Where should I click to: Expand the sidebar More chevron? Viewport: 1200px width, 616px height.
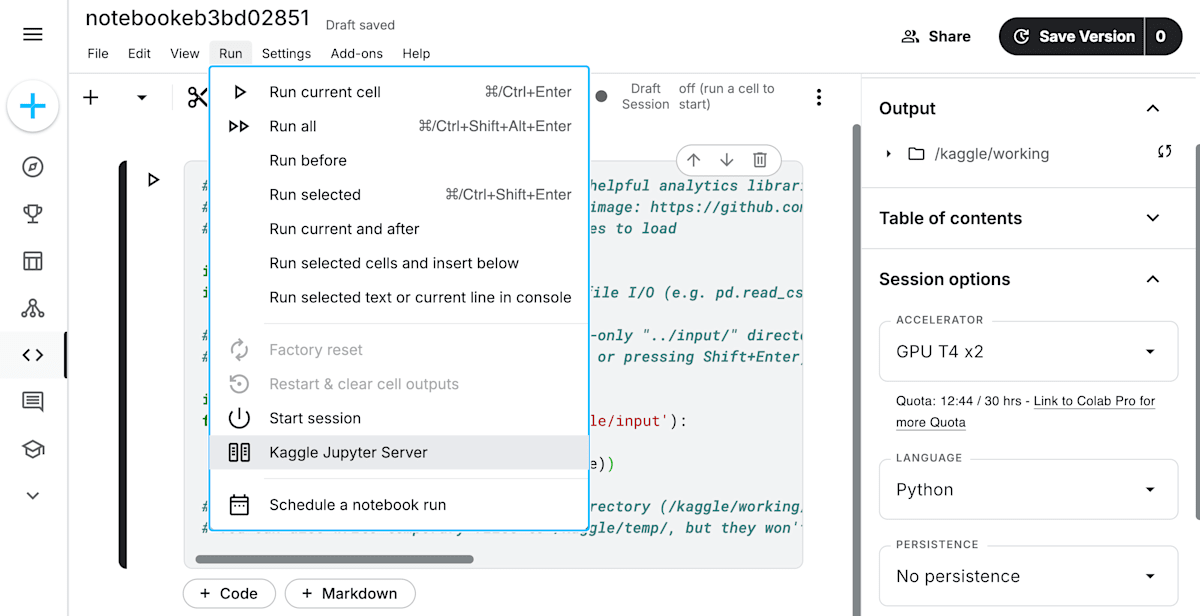[33, 495]
